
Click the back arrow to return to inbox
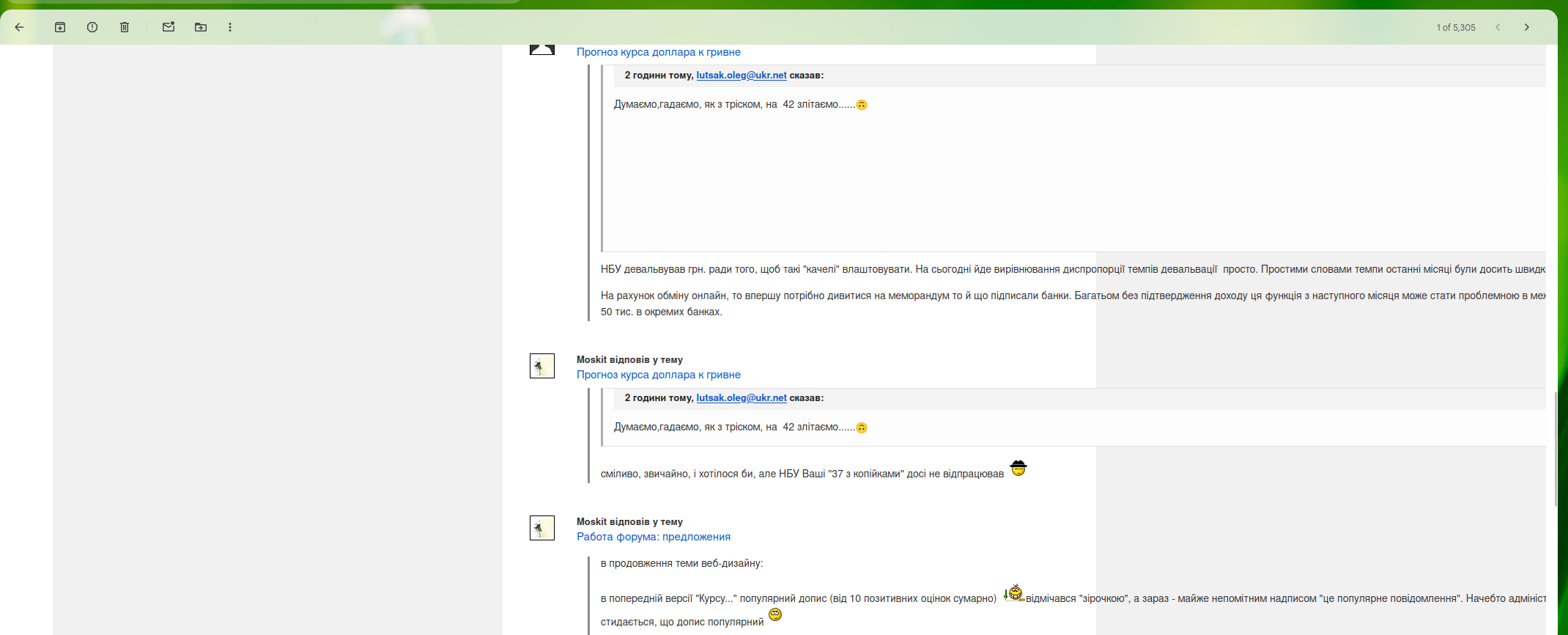click(20, 27)
